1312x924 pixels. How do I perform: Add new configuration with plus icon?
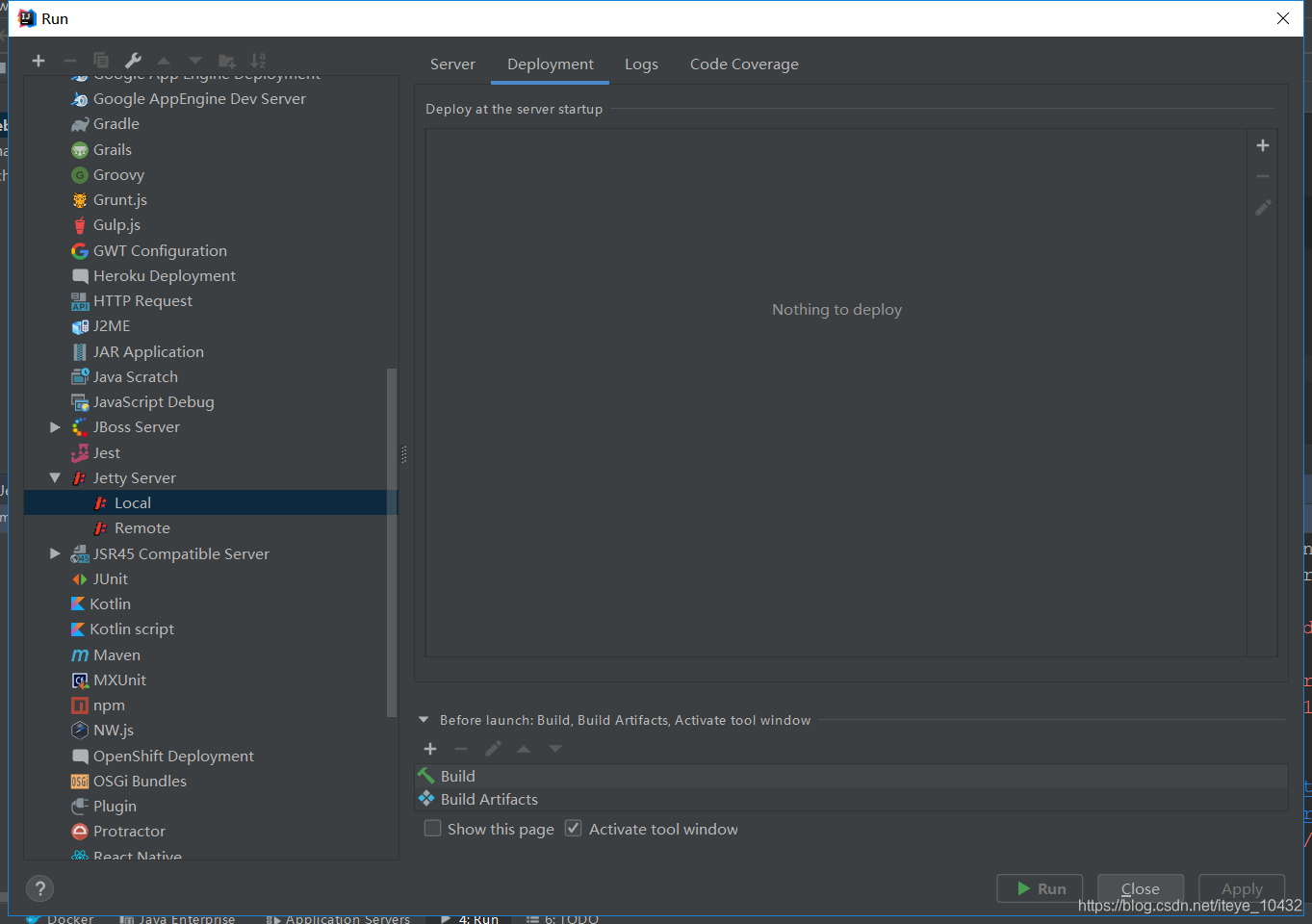pyautogui.click(x=39, y=61)
